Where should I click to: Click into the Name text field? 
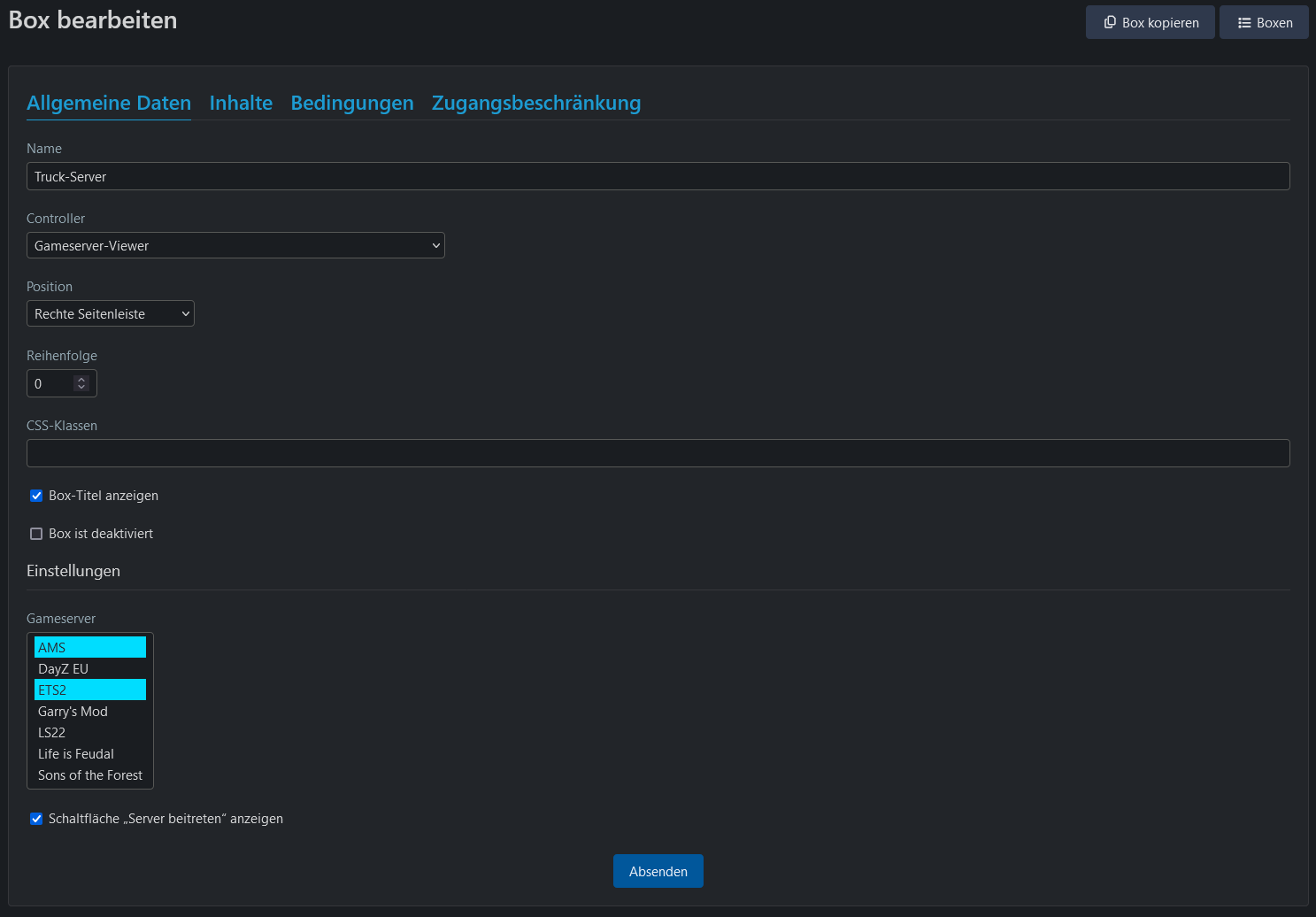tap(658, 176)
